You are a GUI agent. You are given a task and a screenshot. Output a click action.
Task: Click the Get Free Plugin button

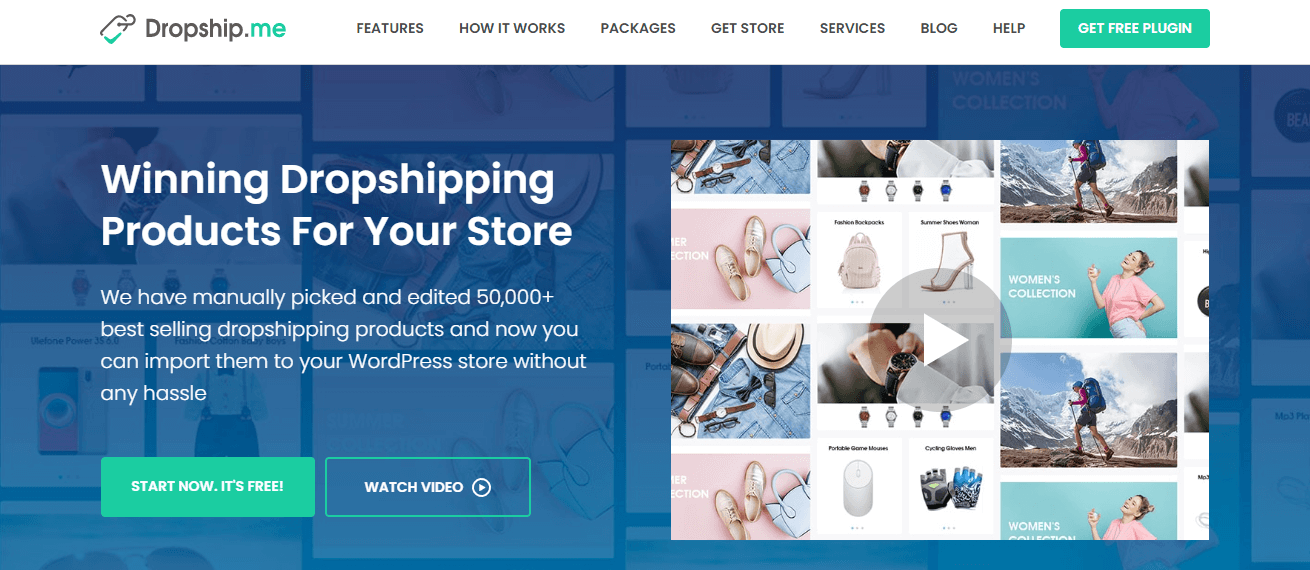[x=1135, y=29]
